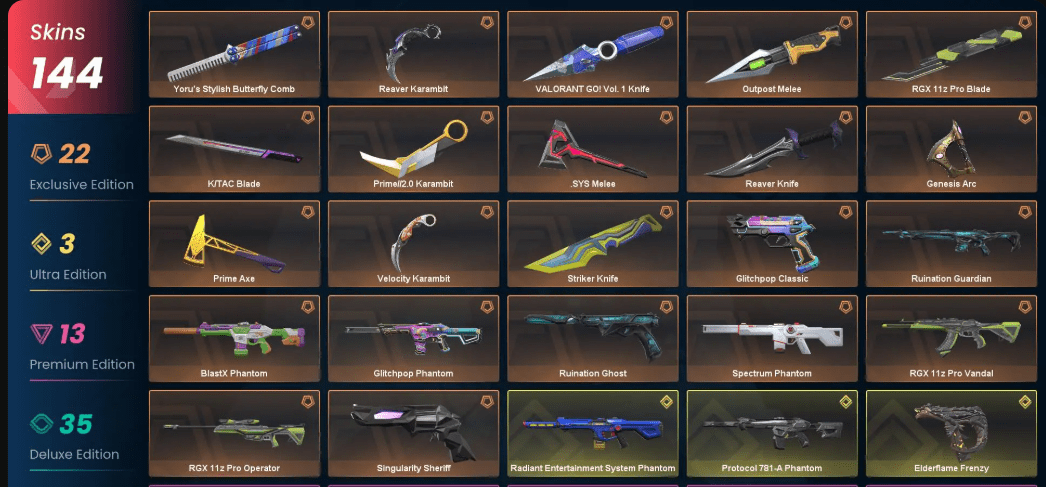Select the Premium Edition label

[82, 364]
